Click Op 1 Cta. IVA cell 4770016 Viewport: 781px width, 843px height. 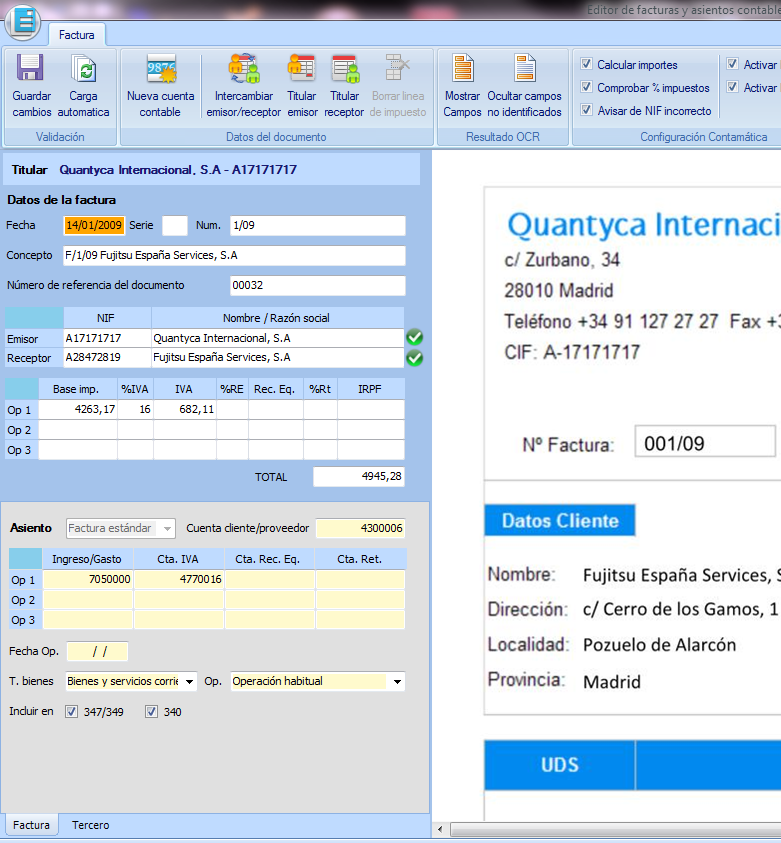[178, 580]
